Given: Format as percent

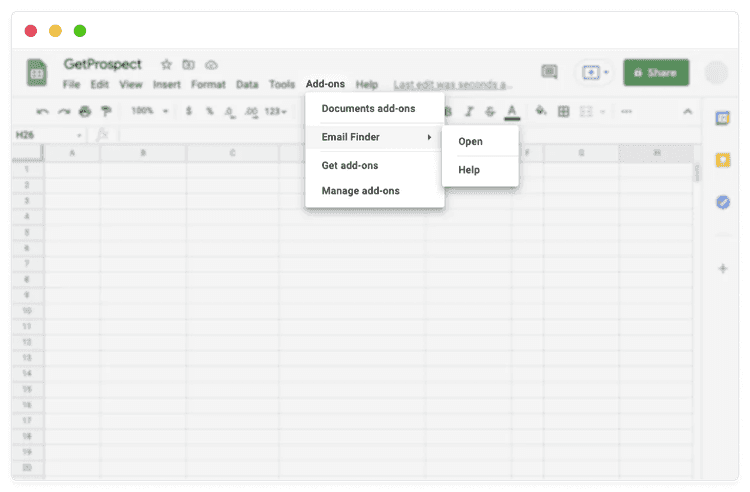Looking at the screenshot, I should (x=210, y=111).
